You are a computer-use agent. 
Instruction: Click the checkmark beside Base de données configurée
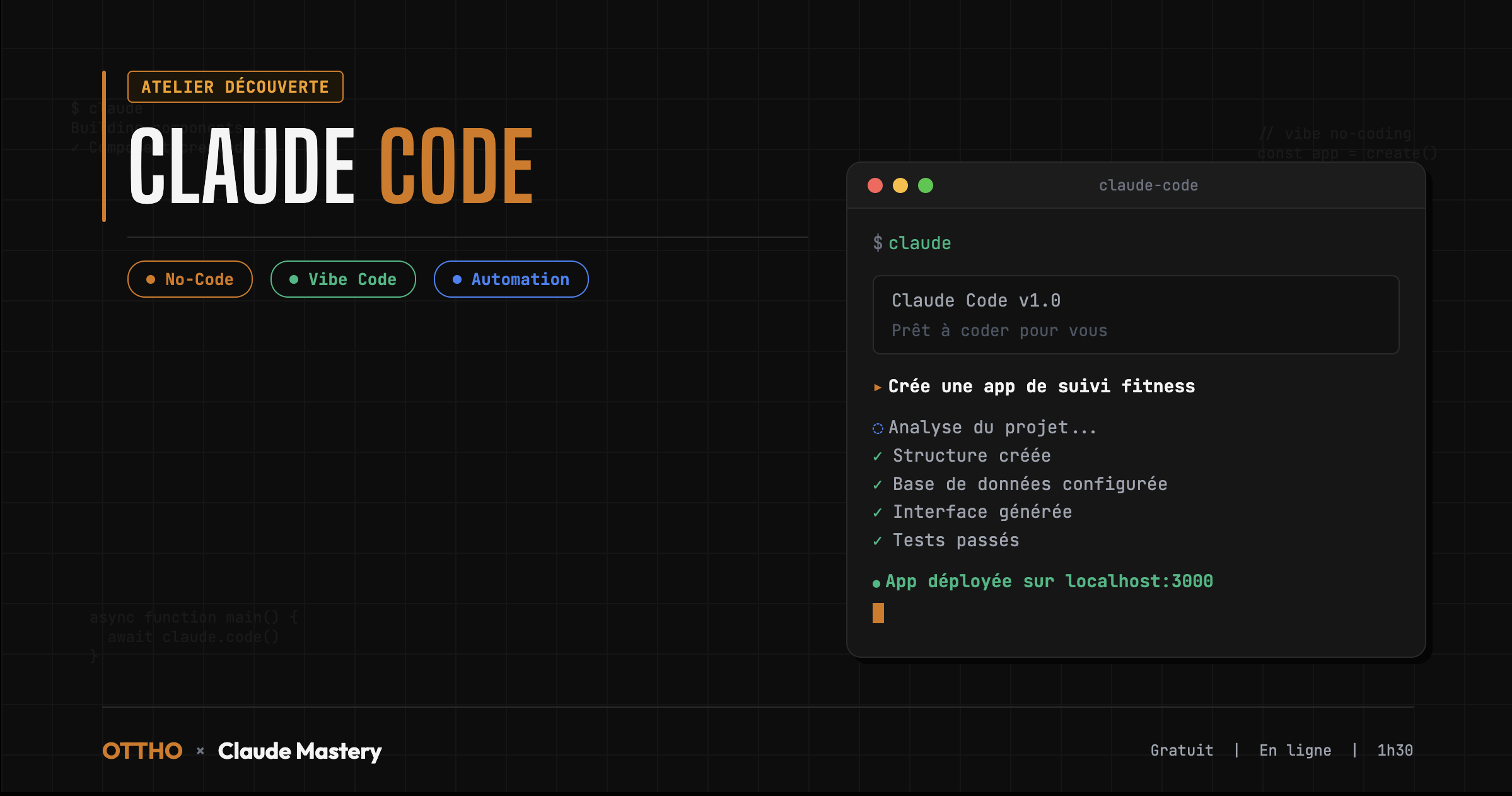pos(878,484)
